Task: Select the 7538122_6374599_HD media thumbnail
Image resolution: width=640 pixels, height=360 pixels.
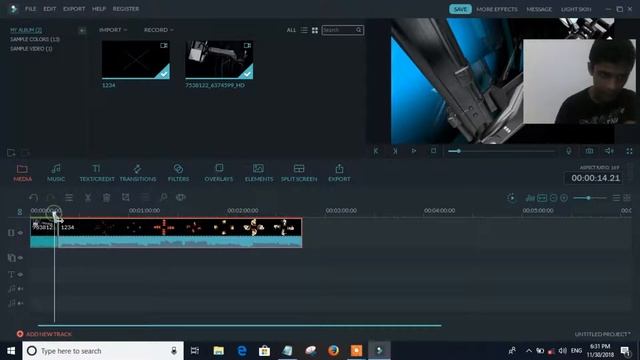Action: pyautogui.click(x=219, y=60)
